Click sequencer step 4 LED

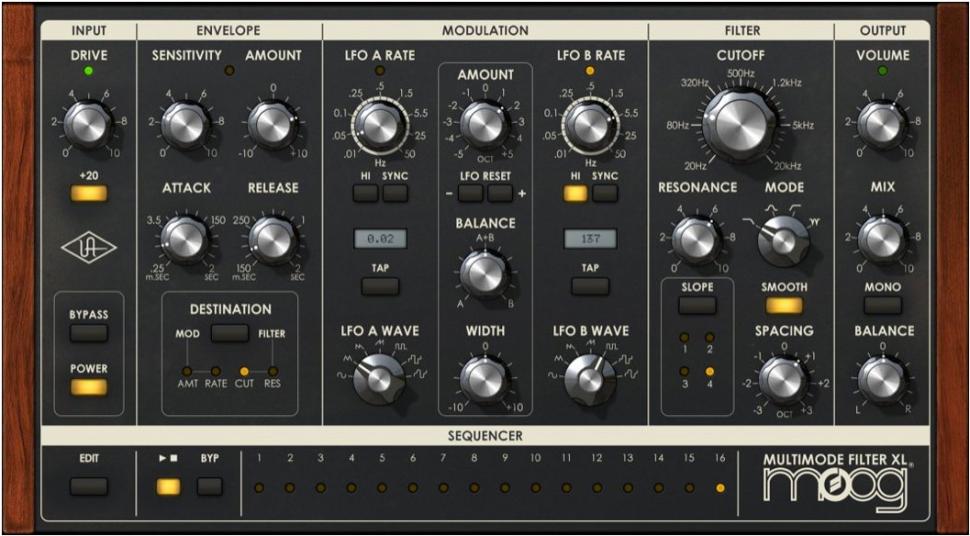click(351, 488)
